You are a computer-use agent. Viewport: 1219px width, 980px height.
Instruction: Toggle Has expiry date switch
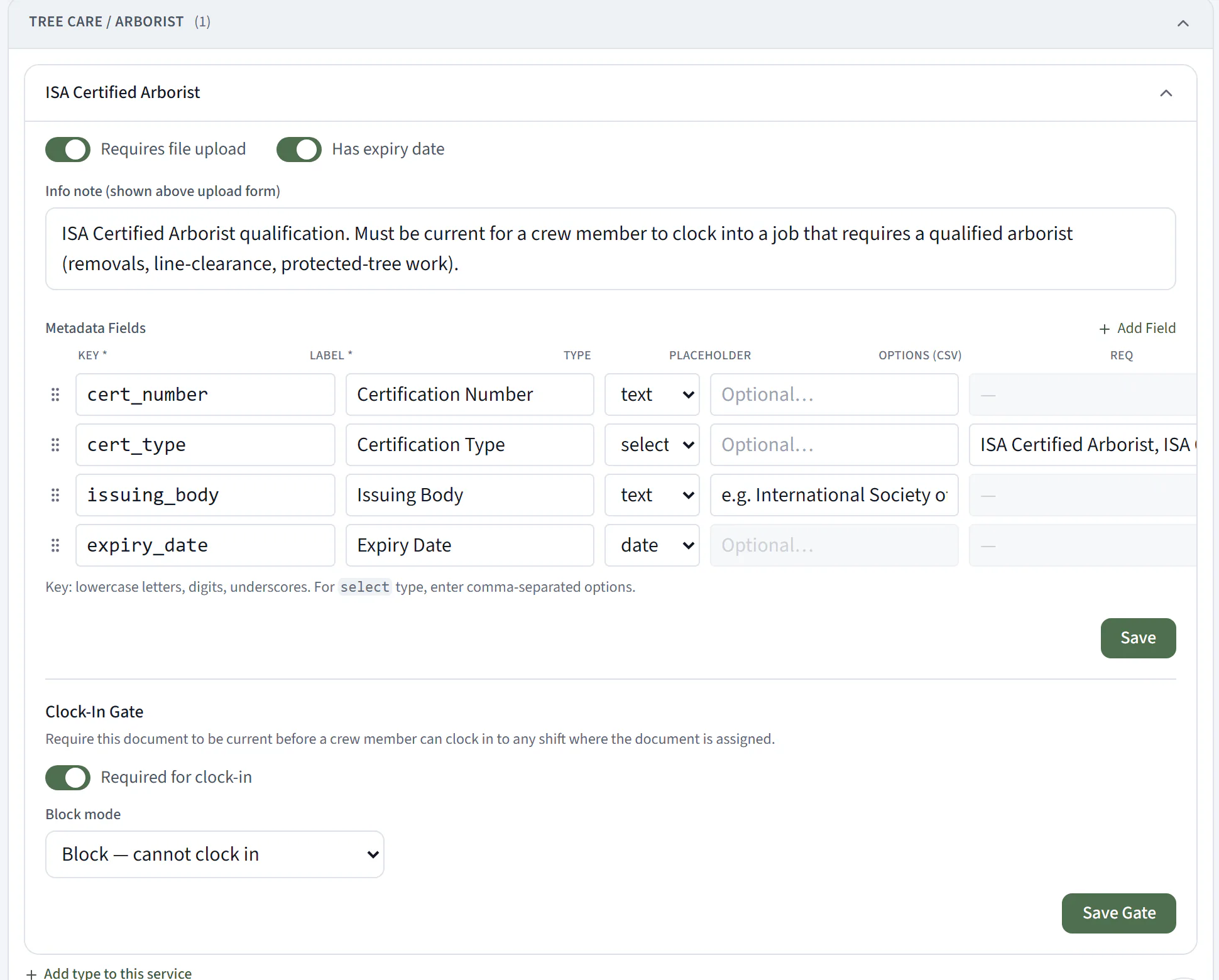299,150
